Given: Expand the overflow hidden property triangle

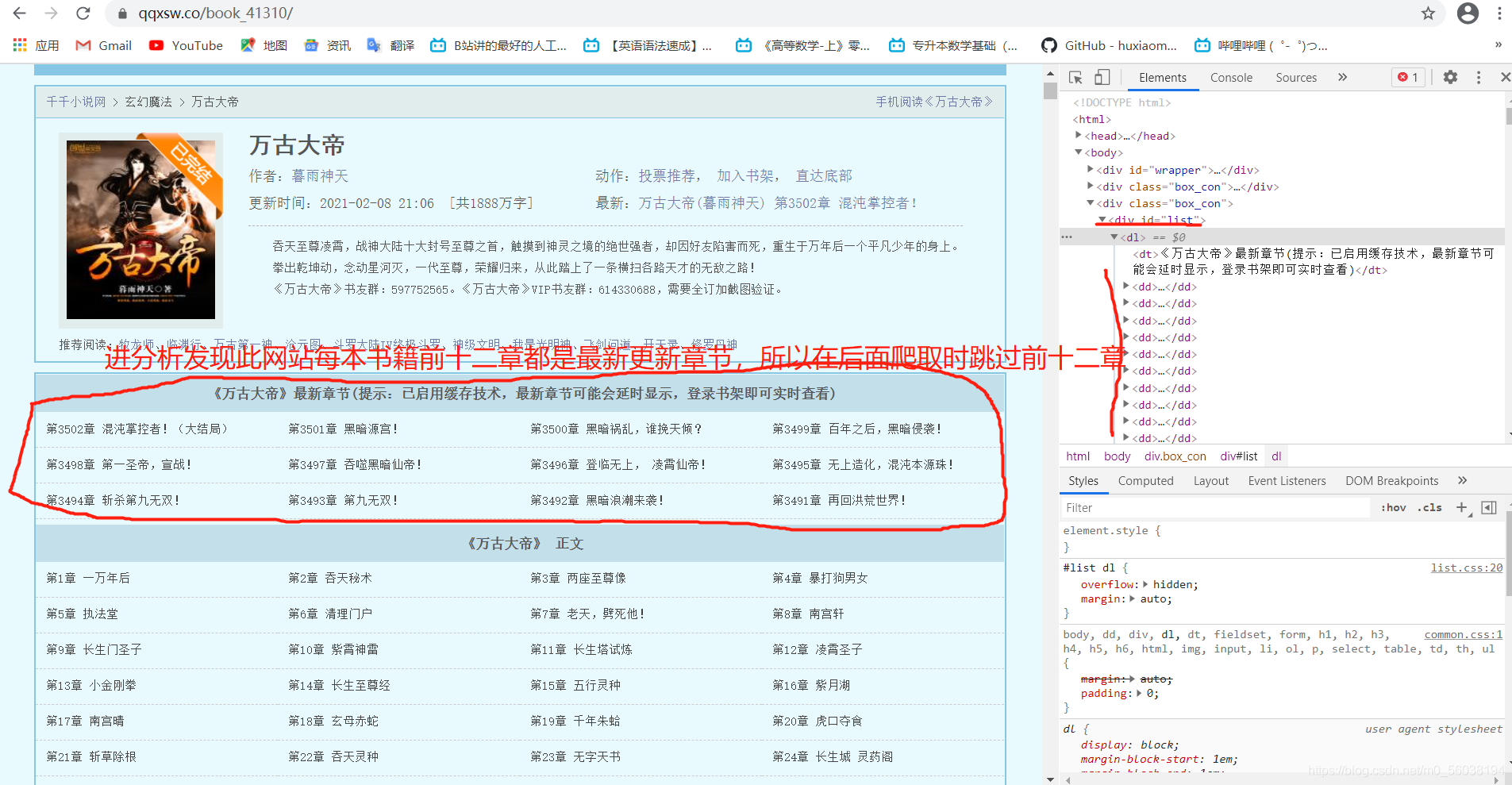Looking at the screenshot, I should click(x=1145, y=584).
